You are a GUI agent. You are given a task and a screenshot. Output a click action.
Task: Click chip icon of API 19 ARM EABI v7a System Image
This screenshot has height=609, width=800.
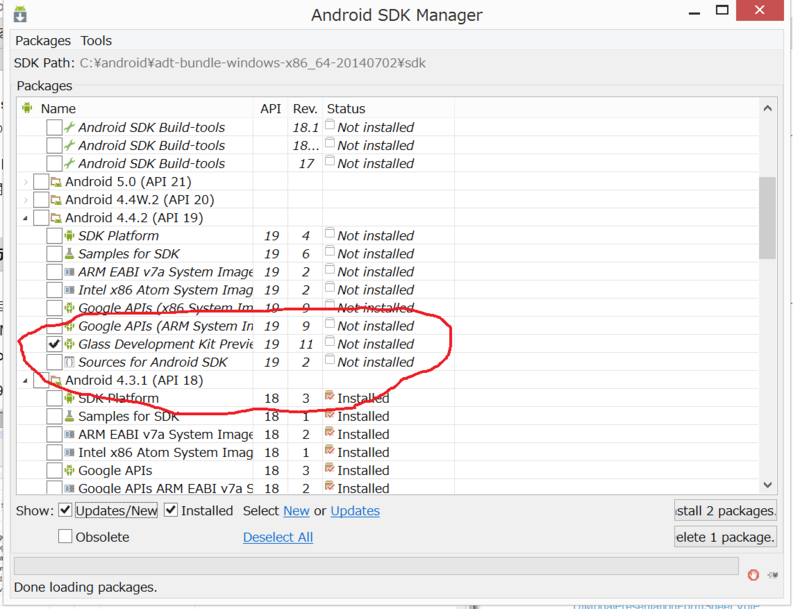pyautogui.click(x=69, y=272)
